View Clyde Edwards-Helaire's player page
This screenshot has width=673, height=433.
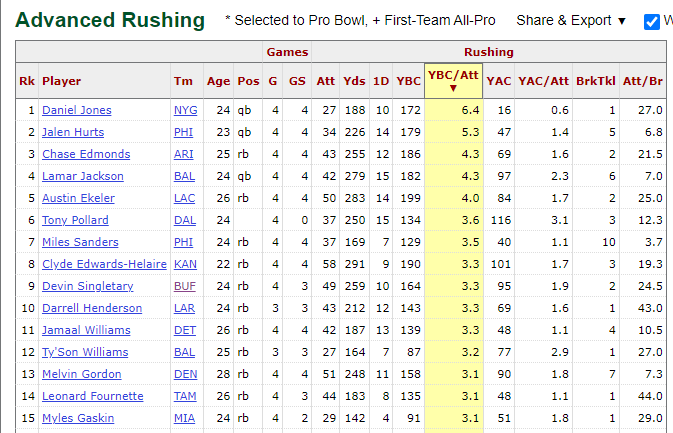104,264
